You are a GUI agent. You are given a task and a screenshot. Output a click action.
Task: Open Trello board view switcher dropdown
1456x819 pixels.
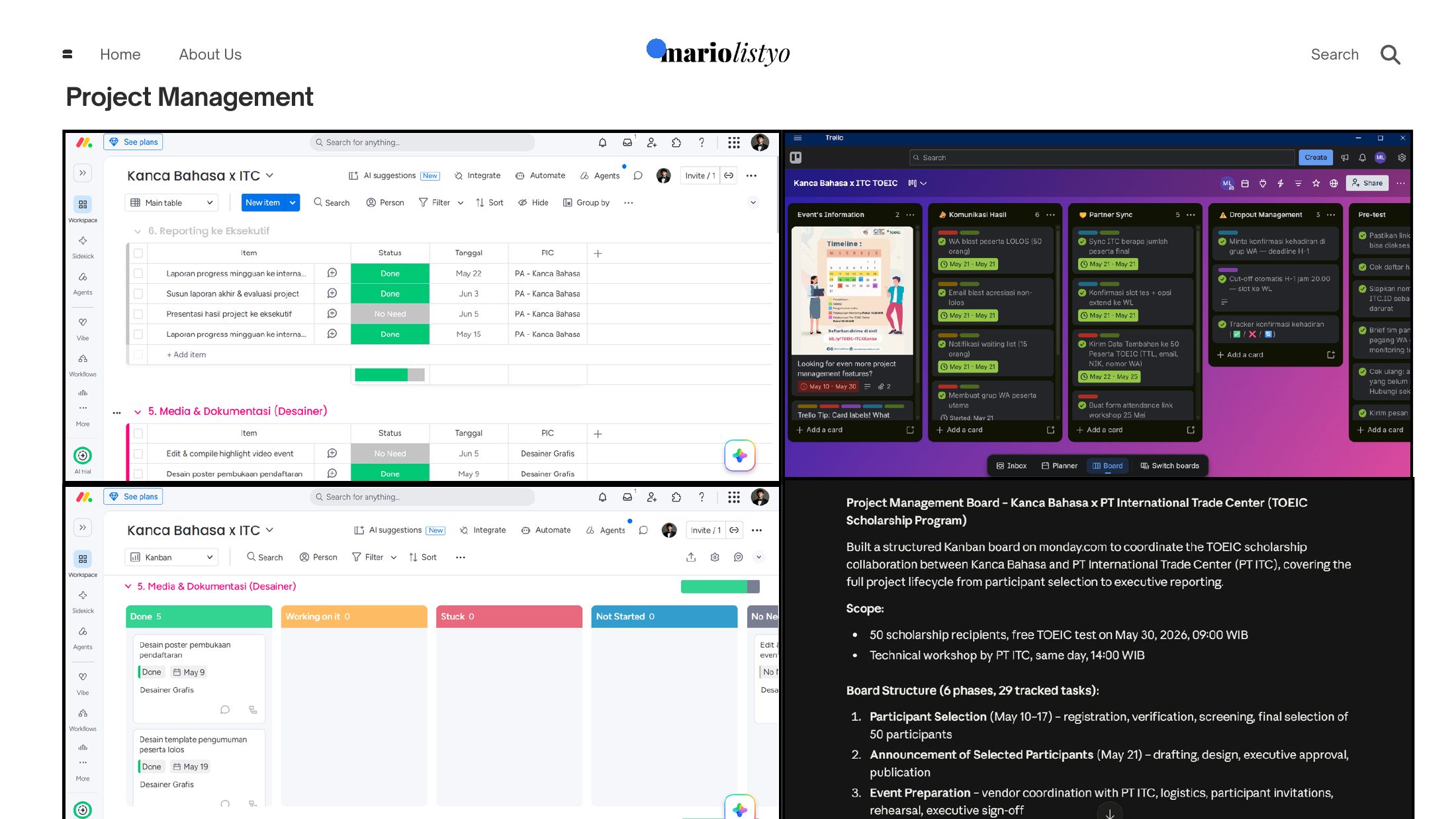917,183
